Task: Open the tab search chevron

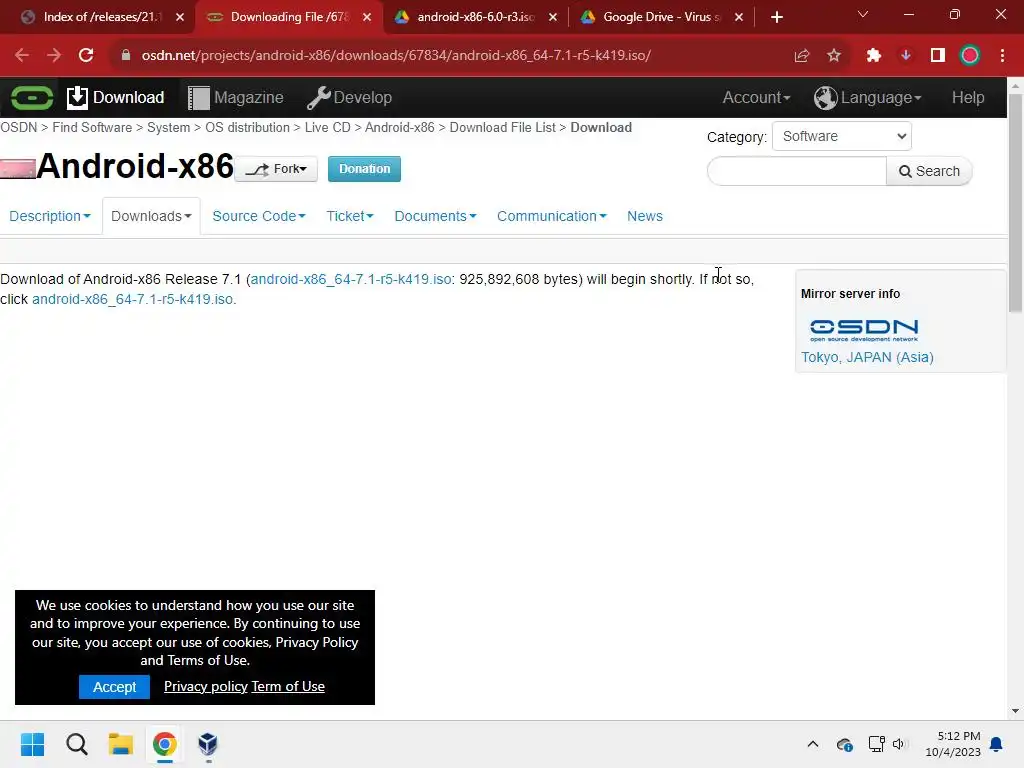Action: tap(863, 14)
